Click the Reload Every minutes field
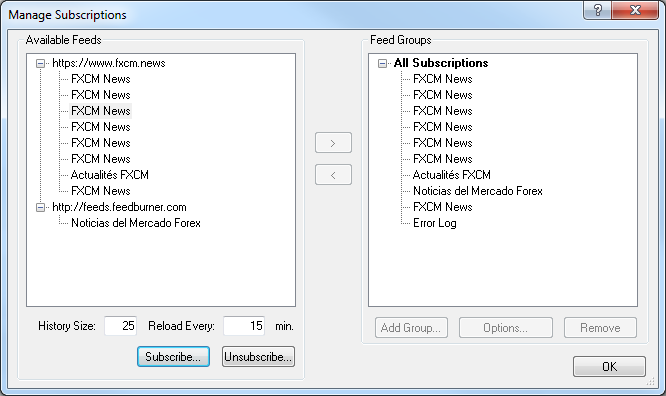This screenshot has height=396, width=666. pyautogui.click(x=244, y=326)
